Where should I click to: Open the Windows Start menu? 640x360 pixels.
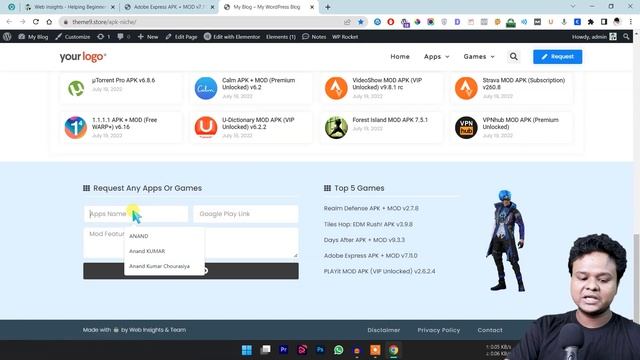click(247, 350)
